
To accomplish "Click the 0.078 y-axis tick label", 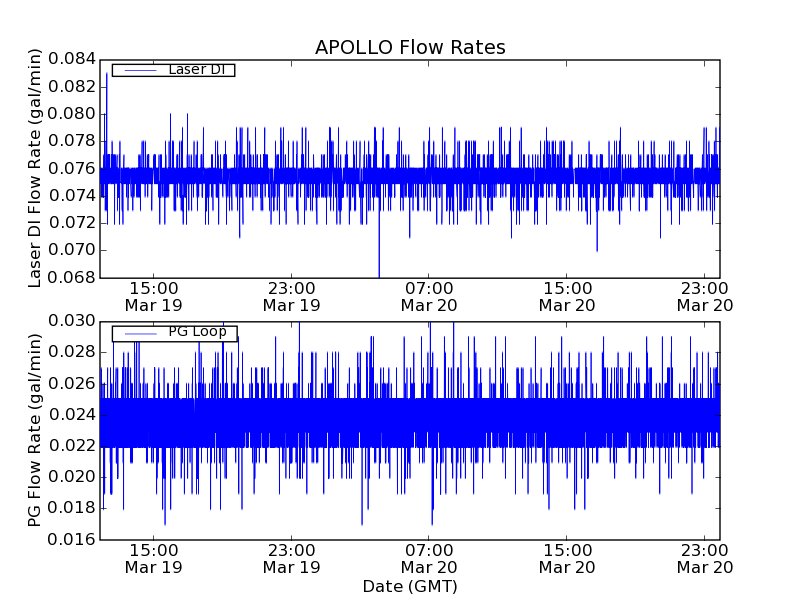I will pos(72,141).
